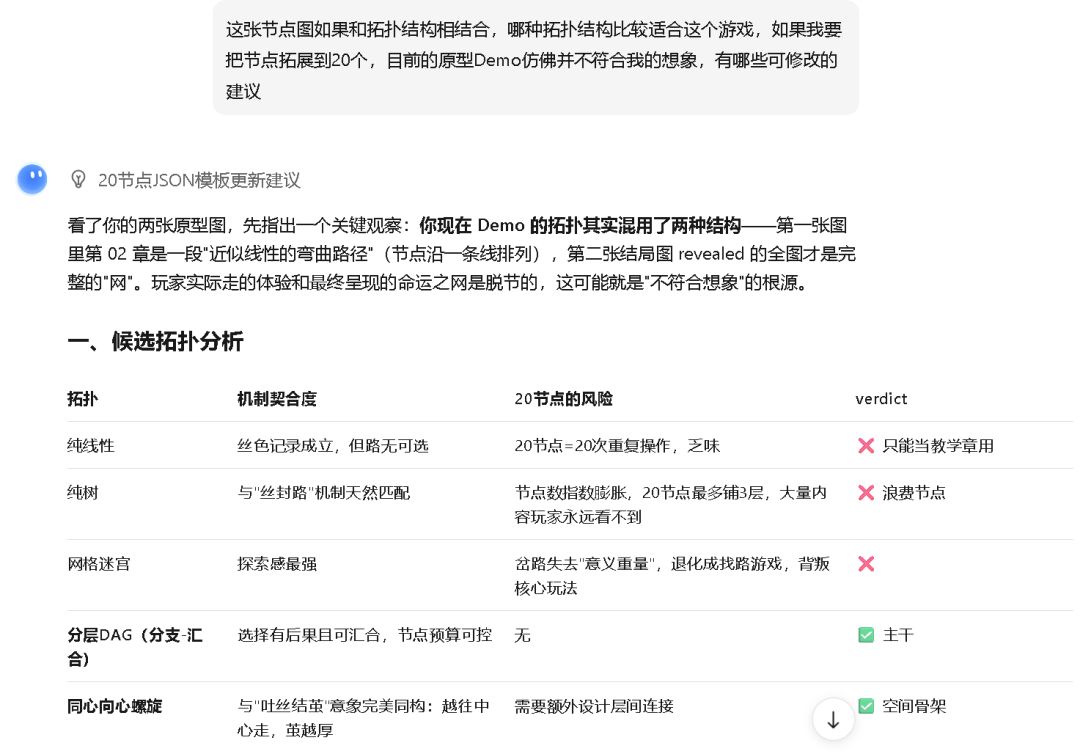Image resolution: width=1080 pixels, height=754 pixels.
Task: Click the verdict column header
Action: point(881,399)
